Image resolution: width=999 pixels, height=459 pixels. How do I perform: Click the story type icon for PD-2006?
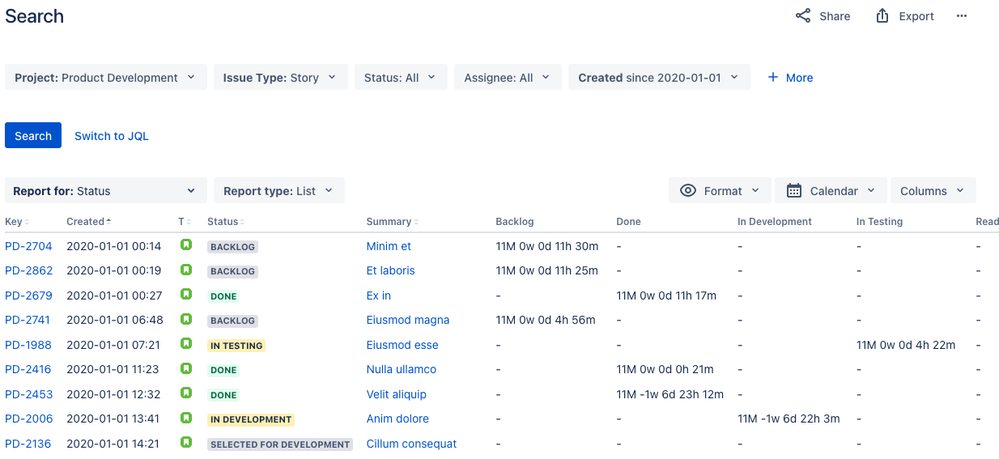pyautogui.click(x=186, y=418)
